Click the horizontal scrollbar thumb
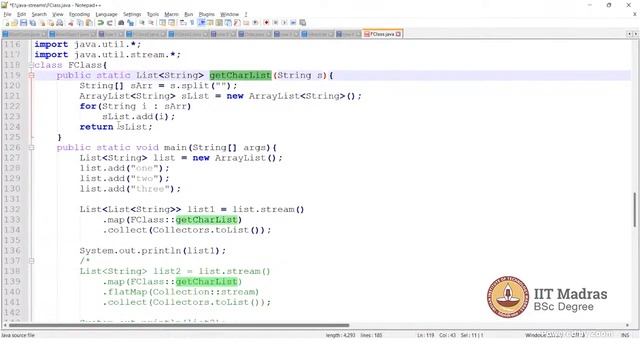 (179, 325)
